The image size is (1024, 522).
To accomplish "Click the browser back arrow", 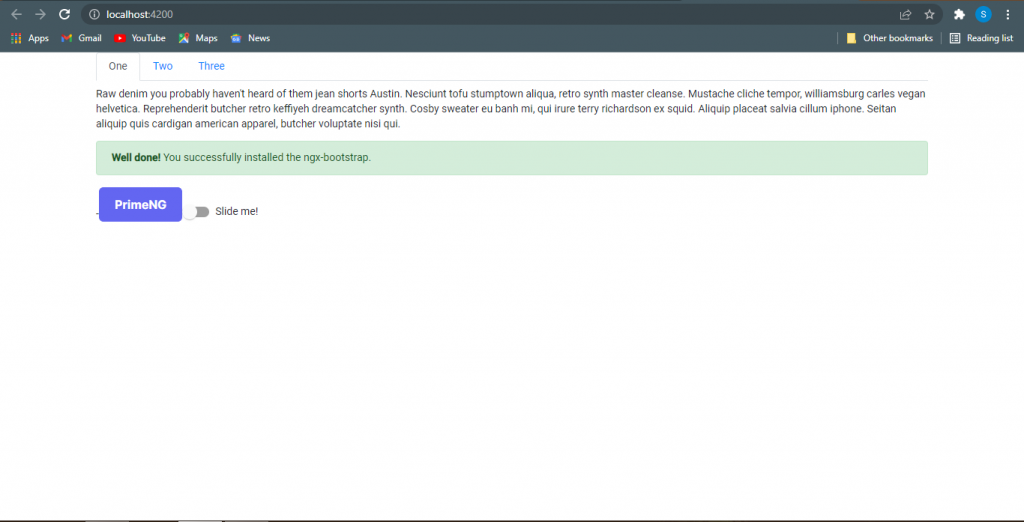I will tap(16, 14).
